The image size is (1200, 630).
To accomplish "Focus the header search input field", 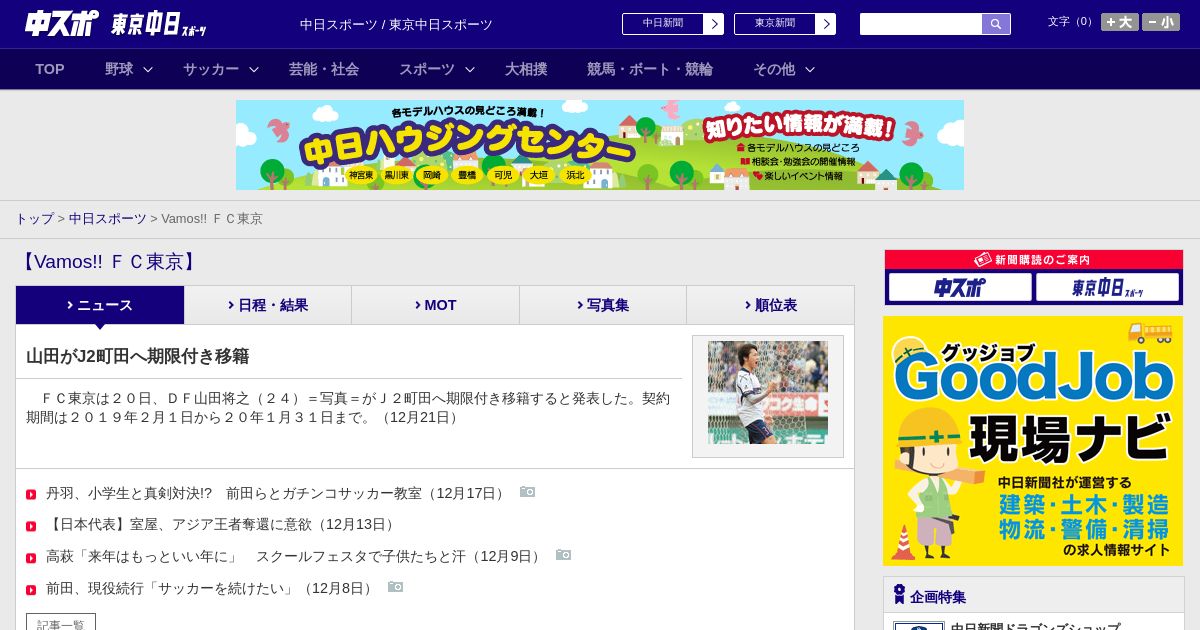I will [921, 24].
